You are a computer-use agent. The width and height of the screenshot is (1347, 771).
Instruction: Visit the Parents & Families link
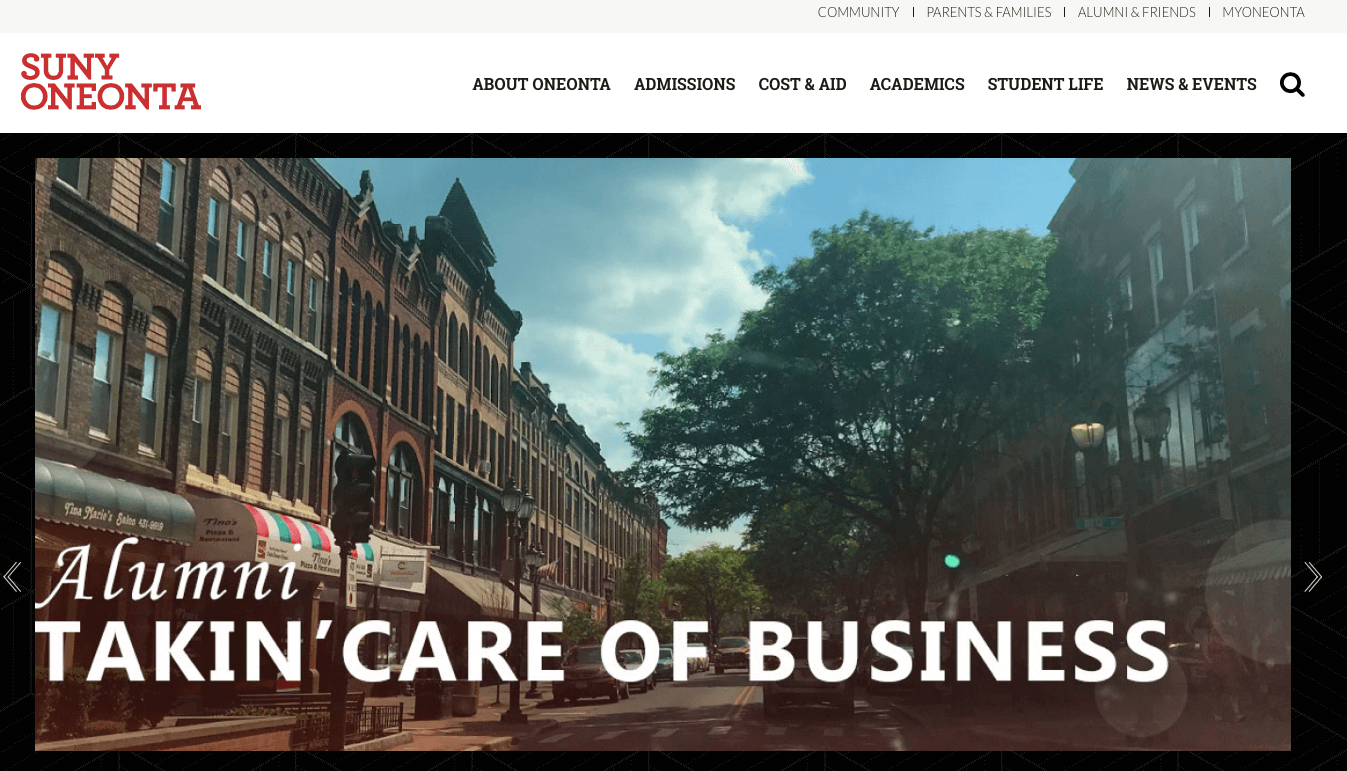989,12
